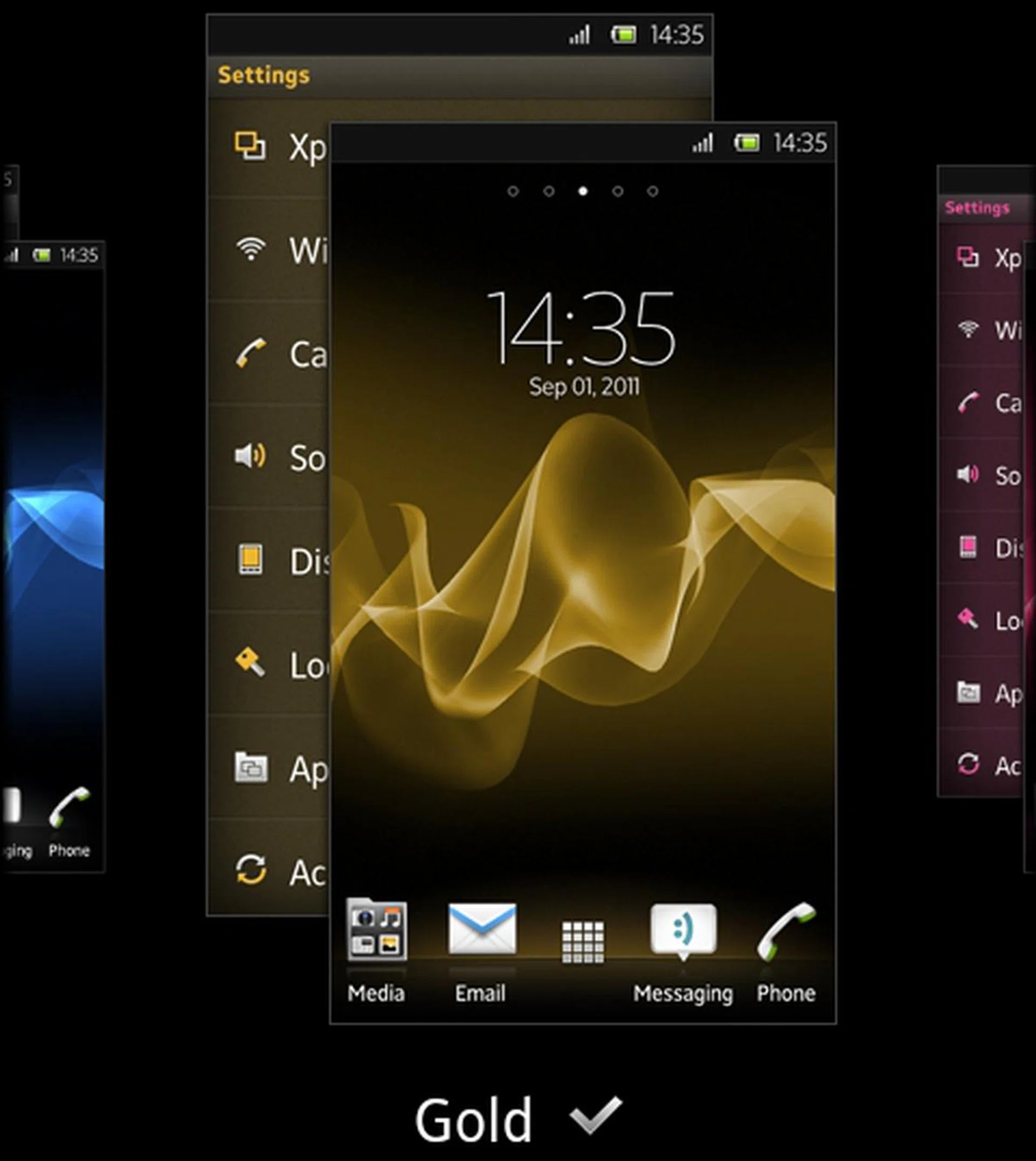Tap the Phone handset icon in gold preview
This screenshot has height=1161, width=1036.
[x=786, y=931]
